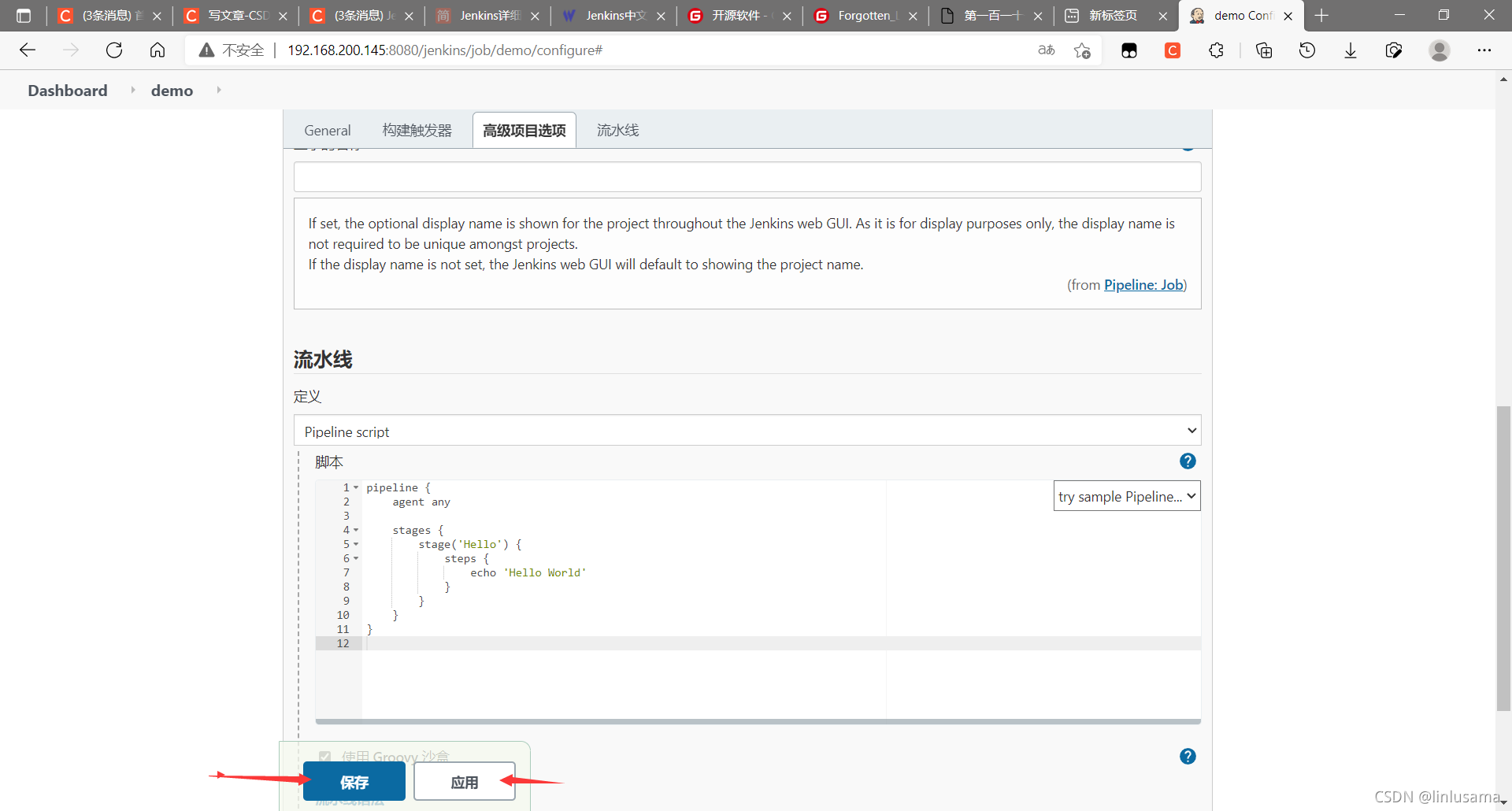Click the browser address bar URL
Viewport: 1512px width, 811px height.
[445, 50]
